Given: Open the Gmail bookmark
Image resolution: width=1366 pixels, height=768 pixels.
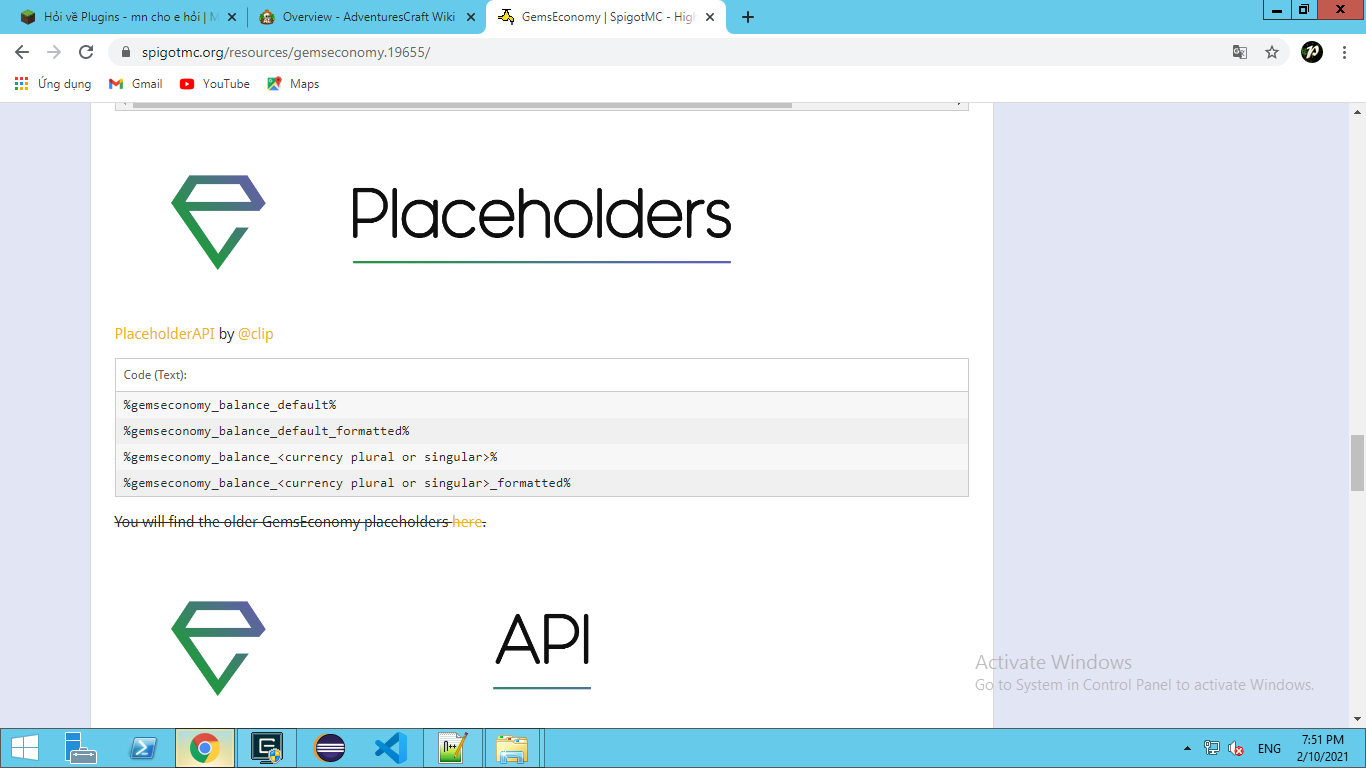Looking at the screenshot, I should [x=136, y=84].
